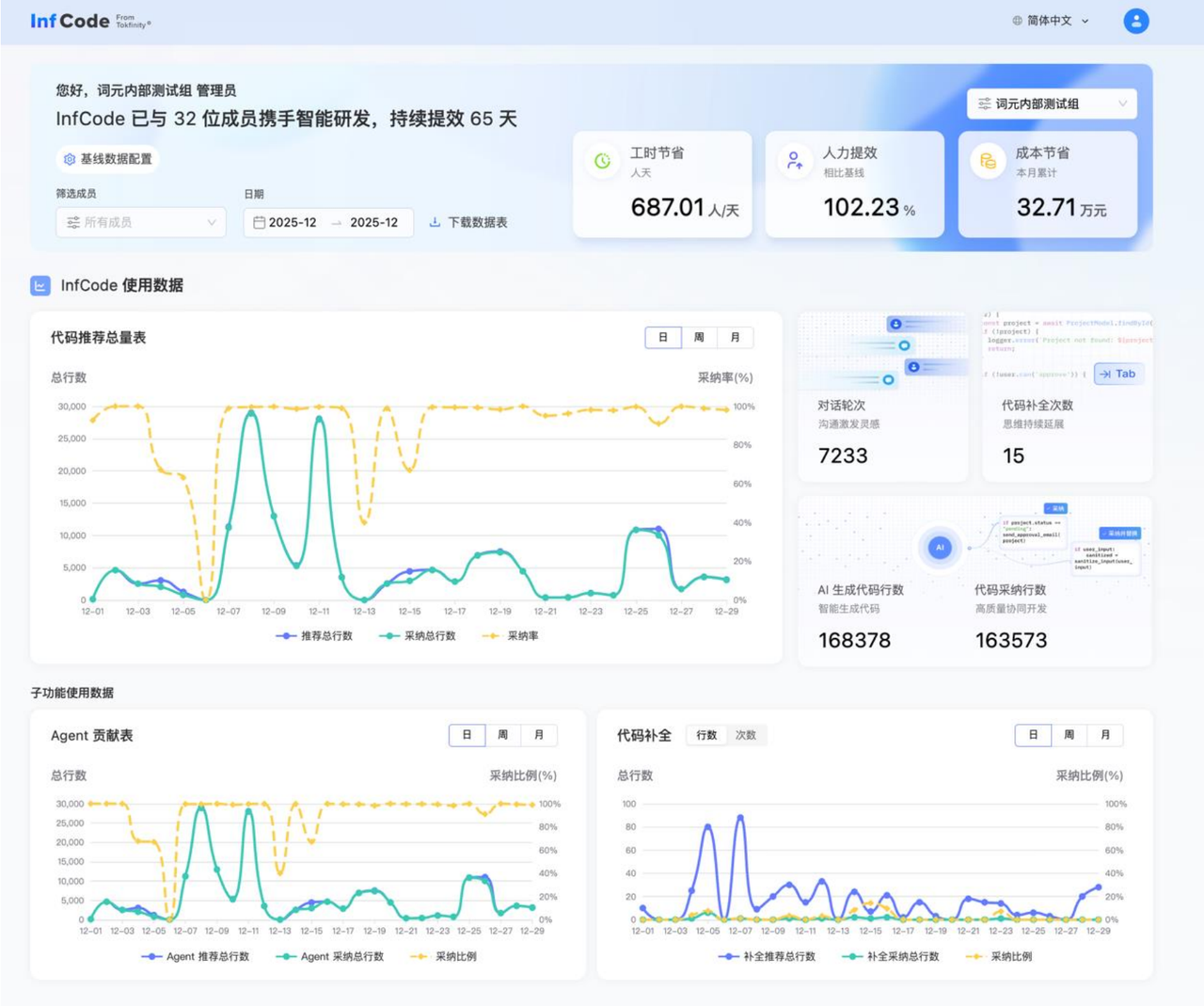Viewport: 1204px width, 1006px height.
Task: Open the 所有成员 member filter dropdown
Action: [x=141, y=222]
